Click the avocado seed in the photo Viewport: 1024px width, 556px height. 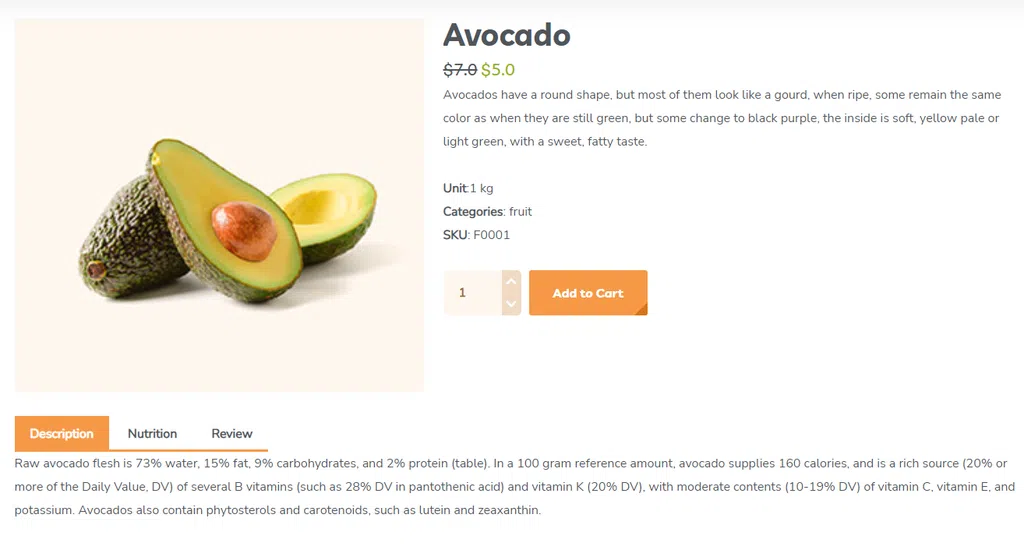244,231
